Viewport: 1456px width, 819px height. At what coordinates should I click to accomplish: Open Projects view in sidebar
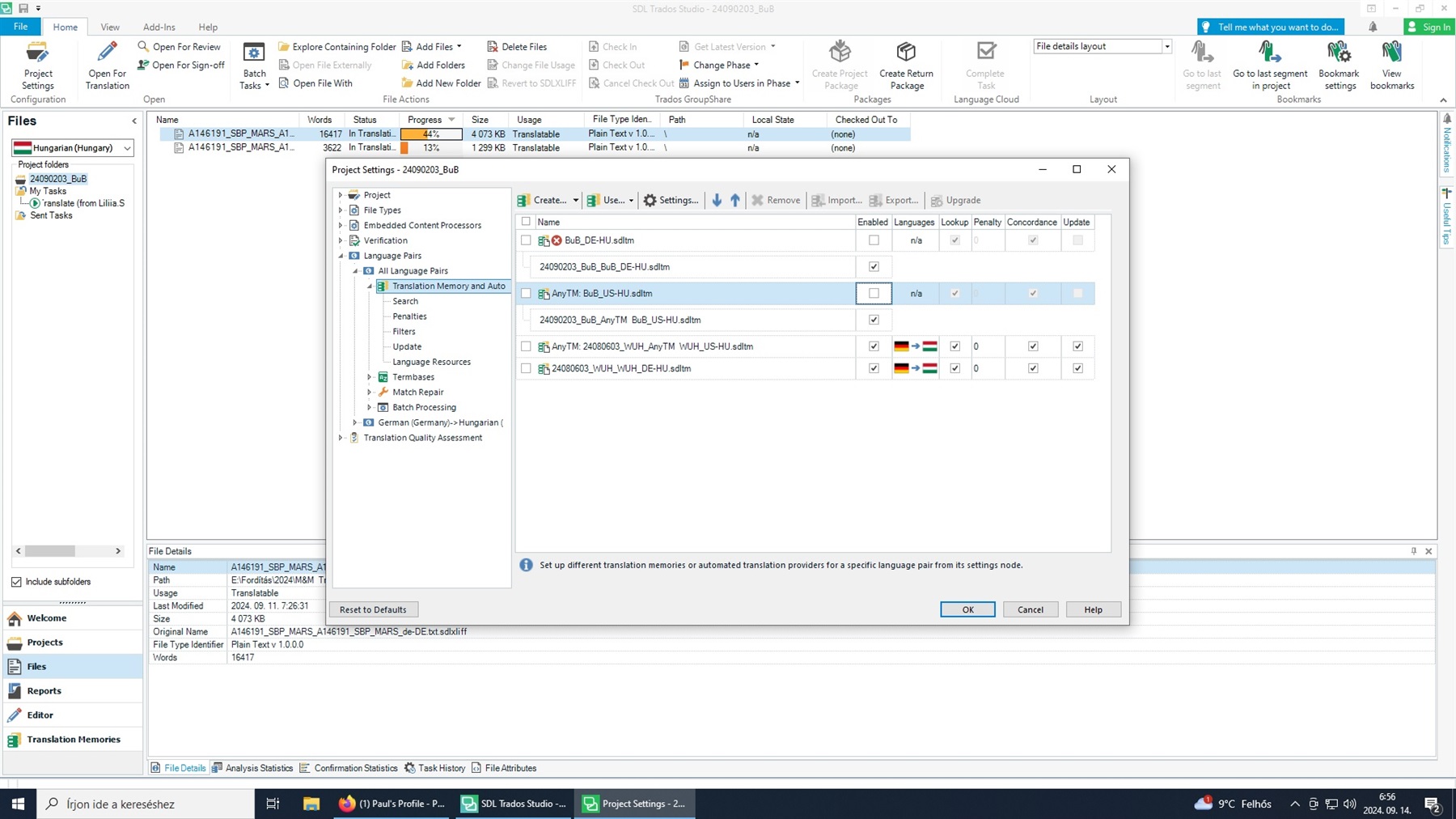(x=73, y=643)
